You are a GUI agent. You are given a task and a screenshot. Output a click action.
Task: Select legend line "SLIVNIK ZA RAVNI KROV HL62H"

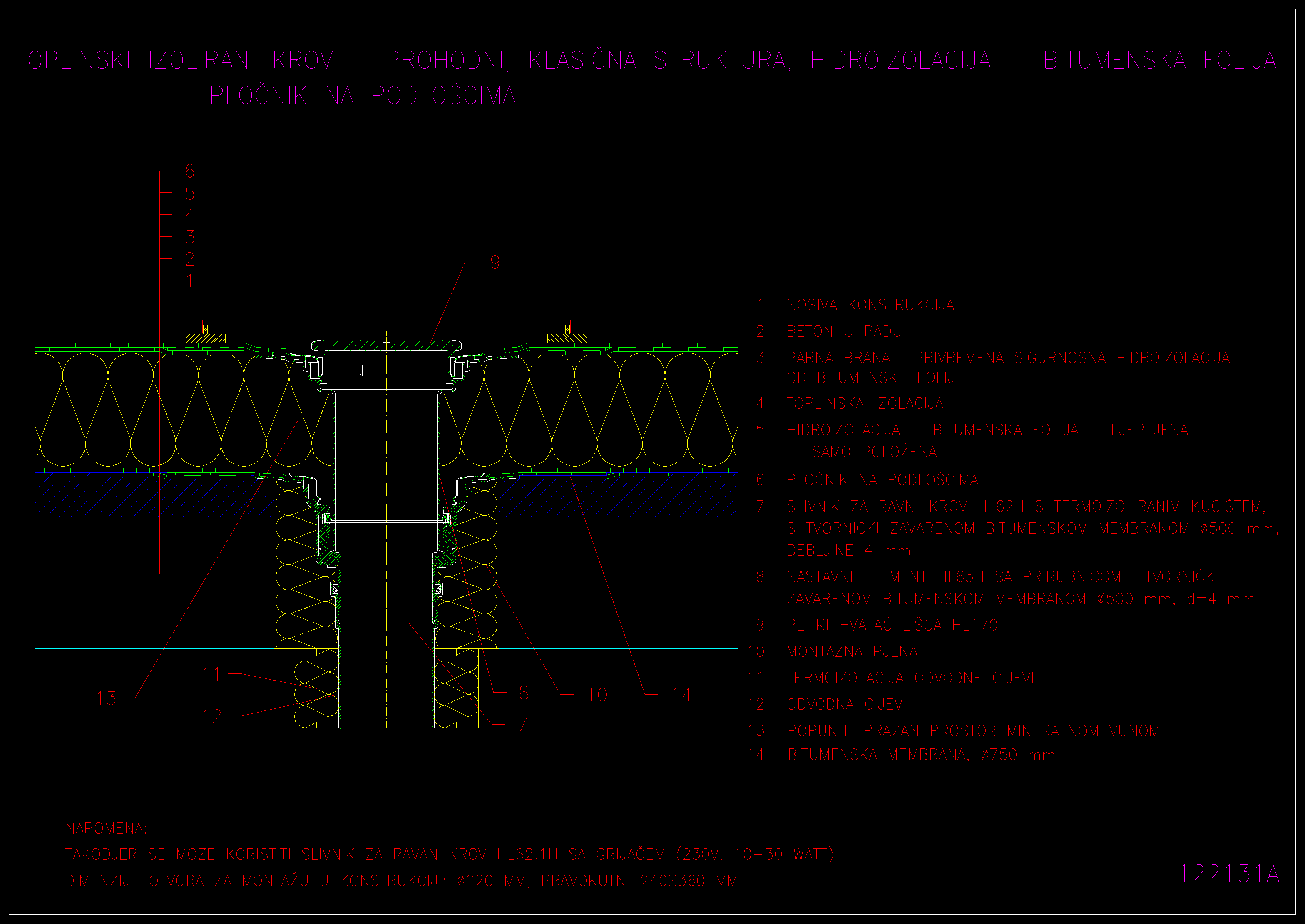point(1026,506)
